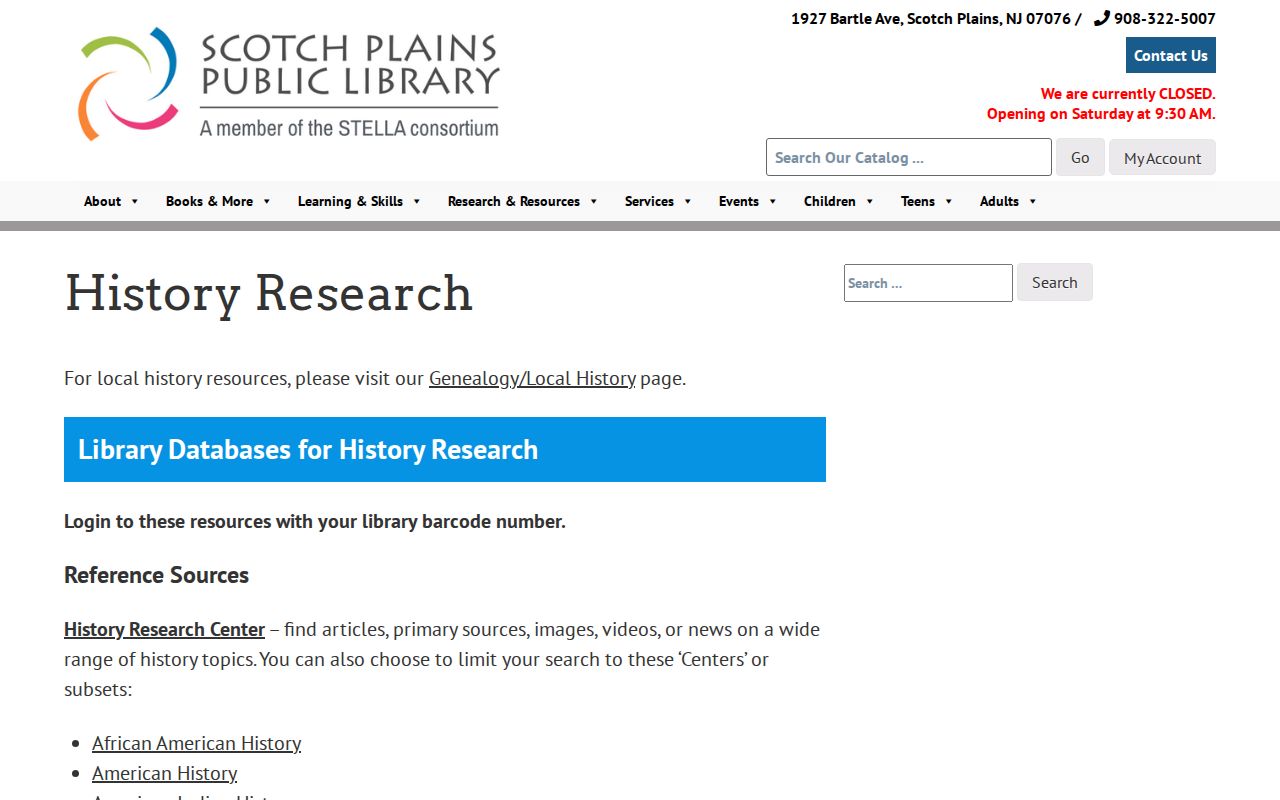This screenshot has width=1280, height=800.
Task: Open the History Research Center link
Action: click(164, 629)
